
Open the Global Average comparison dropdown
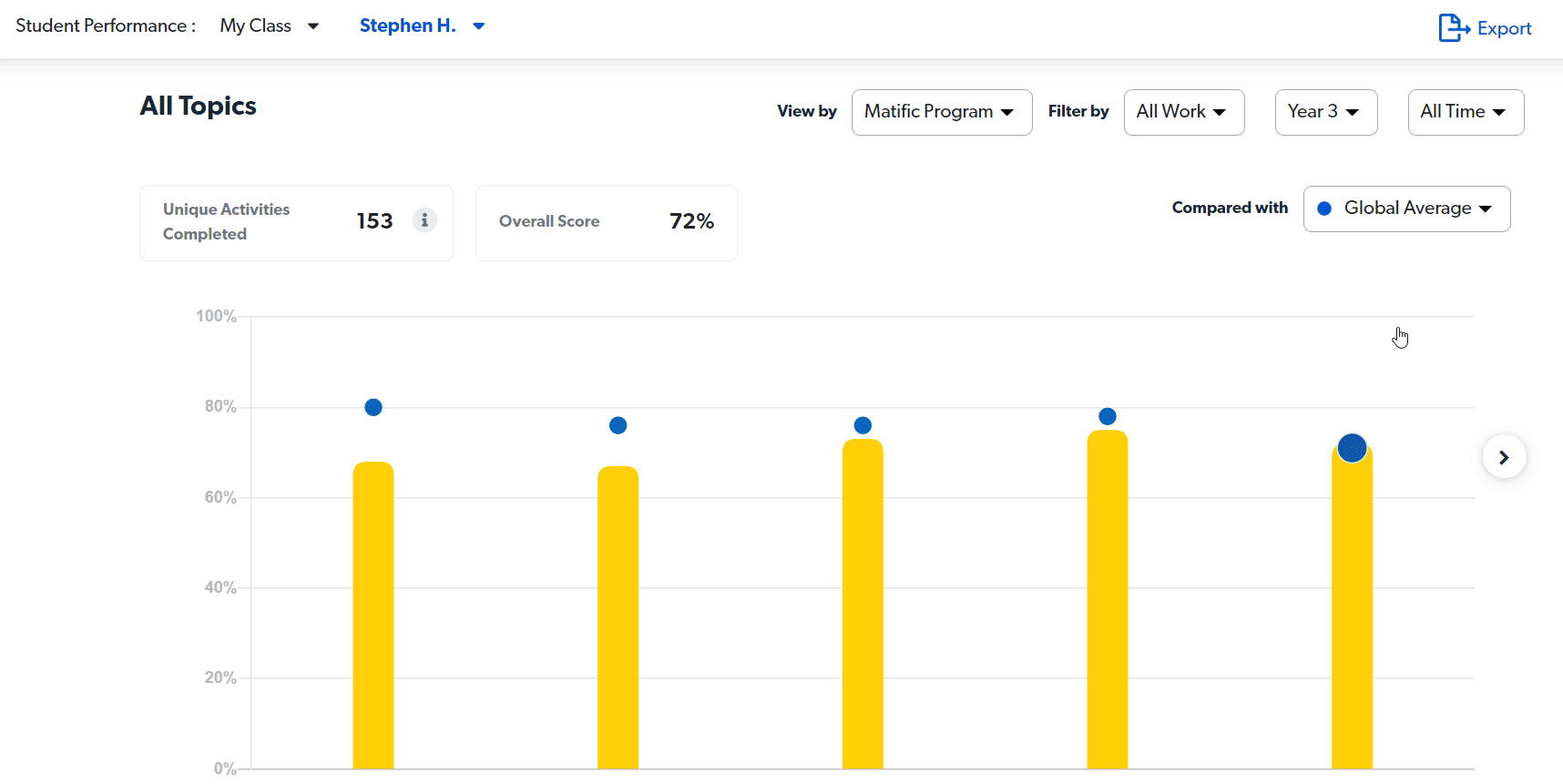tap(1406, 209)
